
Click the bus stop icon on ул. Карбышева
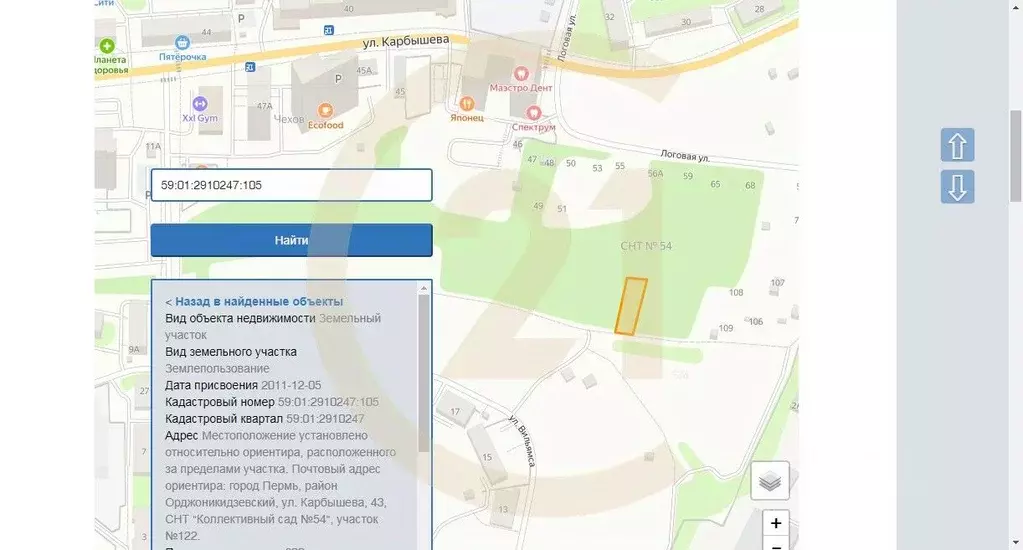point(328,31)
